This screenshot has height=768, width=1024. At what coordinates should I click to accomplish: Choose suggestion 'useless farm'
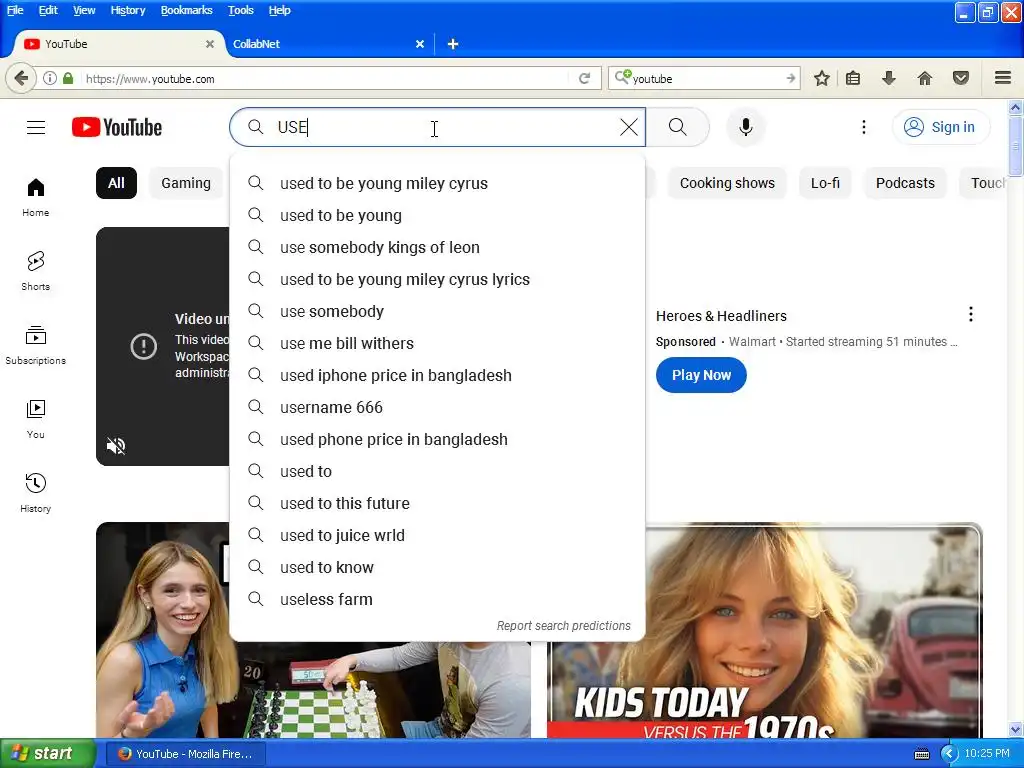[438, 600]
